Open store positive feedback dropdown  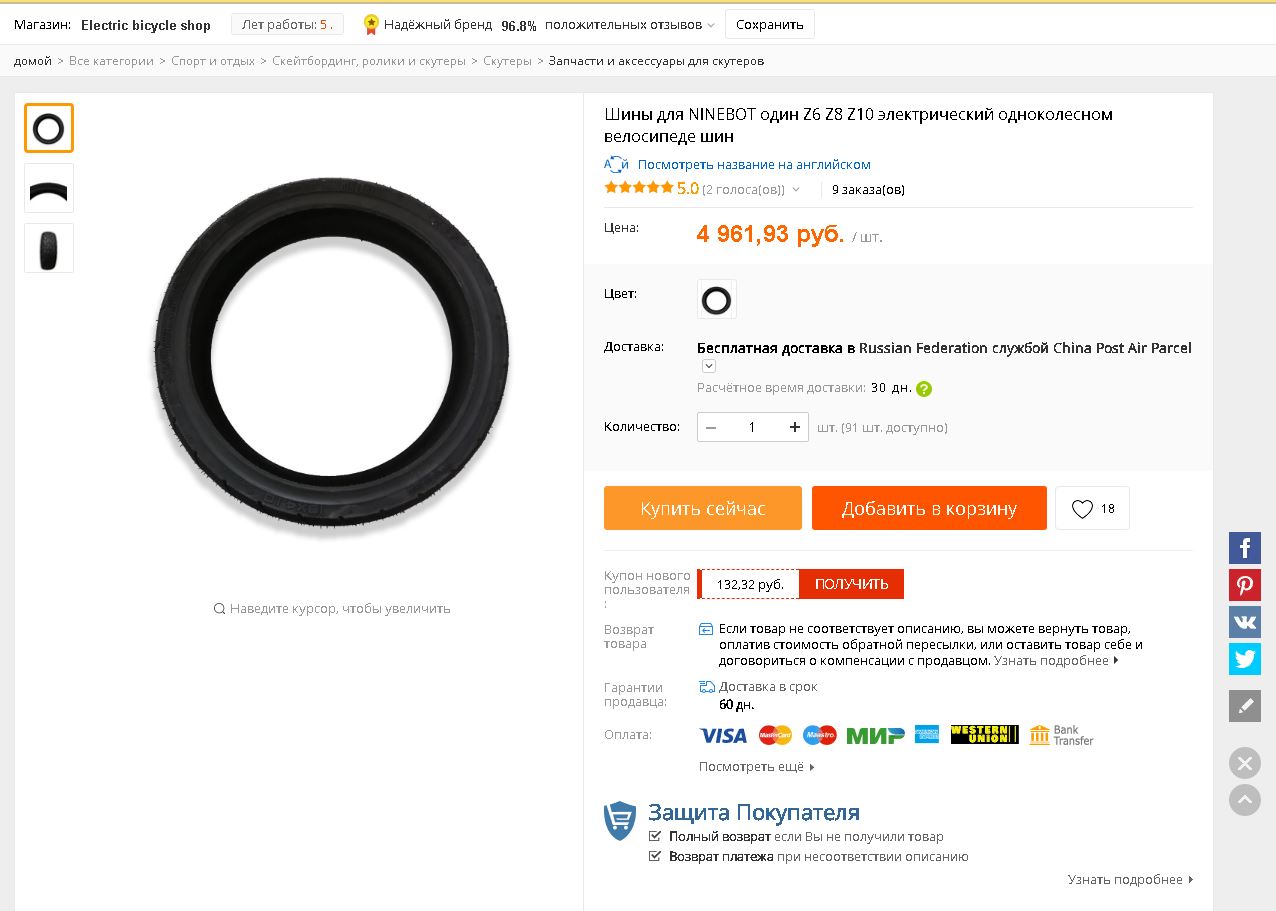[x=711, y=25]
